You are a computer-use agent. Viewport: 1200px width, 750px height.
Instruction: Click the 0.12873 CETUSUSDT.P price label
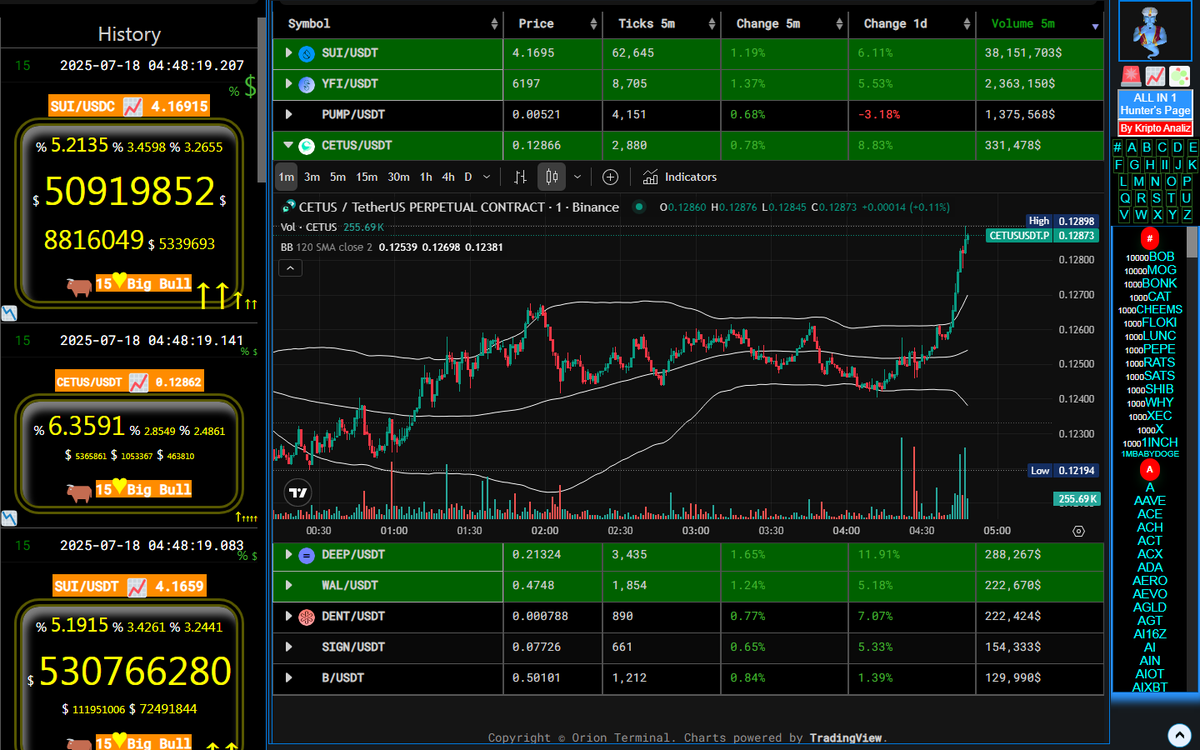1043,236
